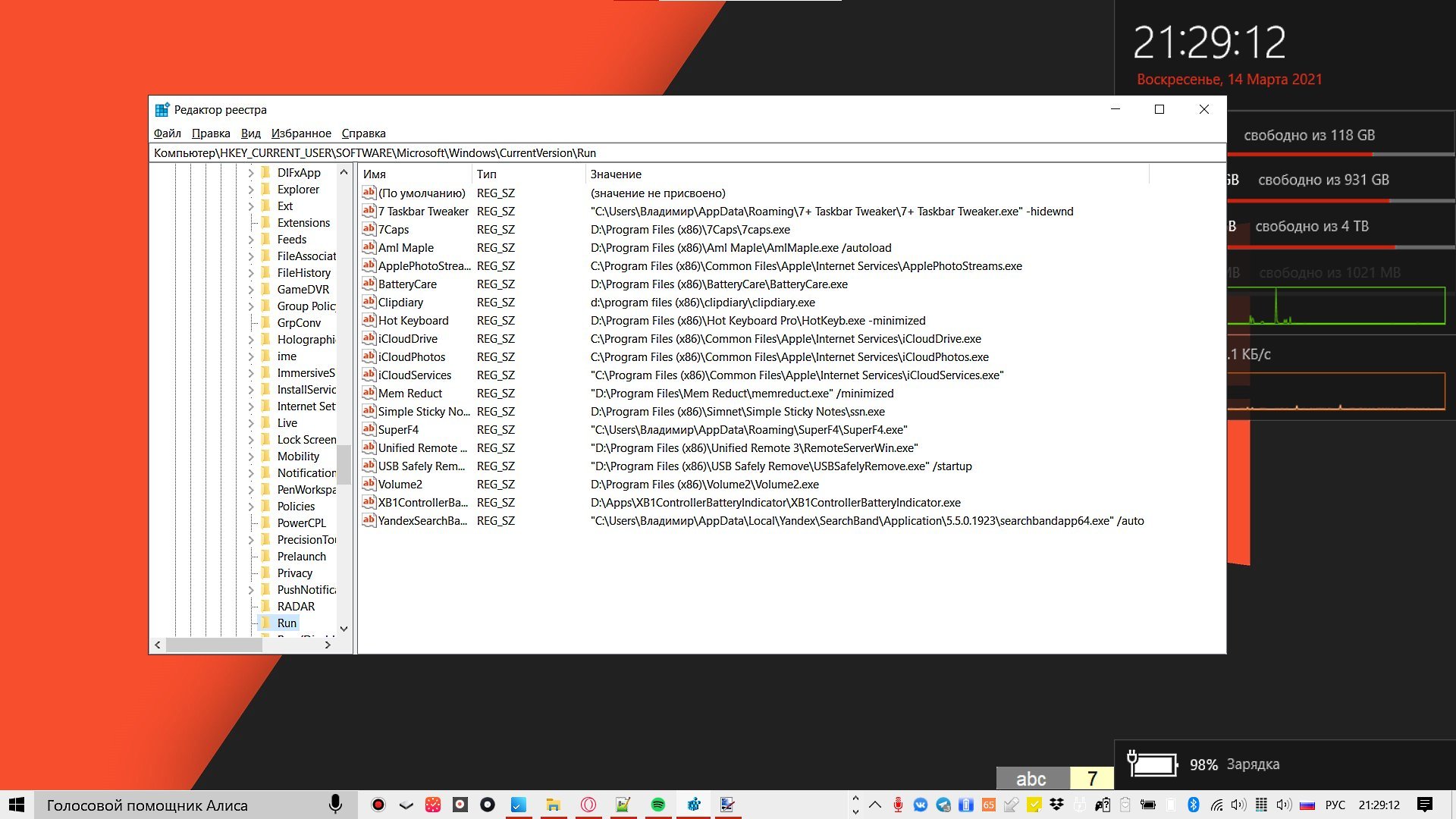Click the taskbar clock showing 21:29:12

pos(1379,805)
